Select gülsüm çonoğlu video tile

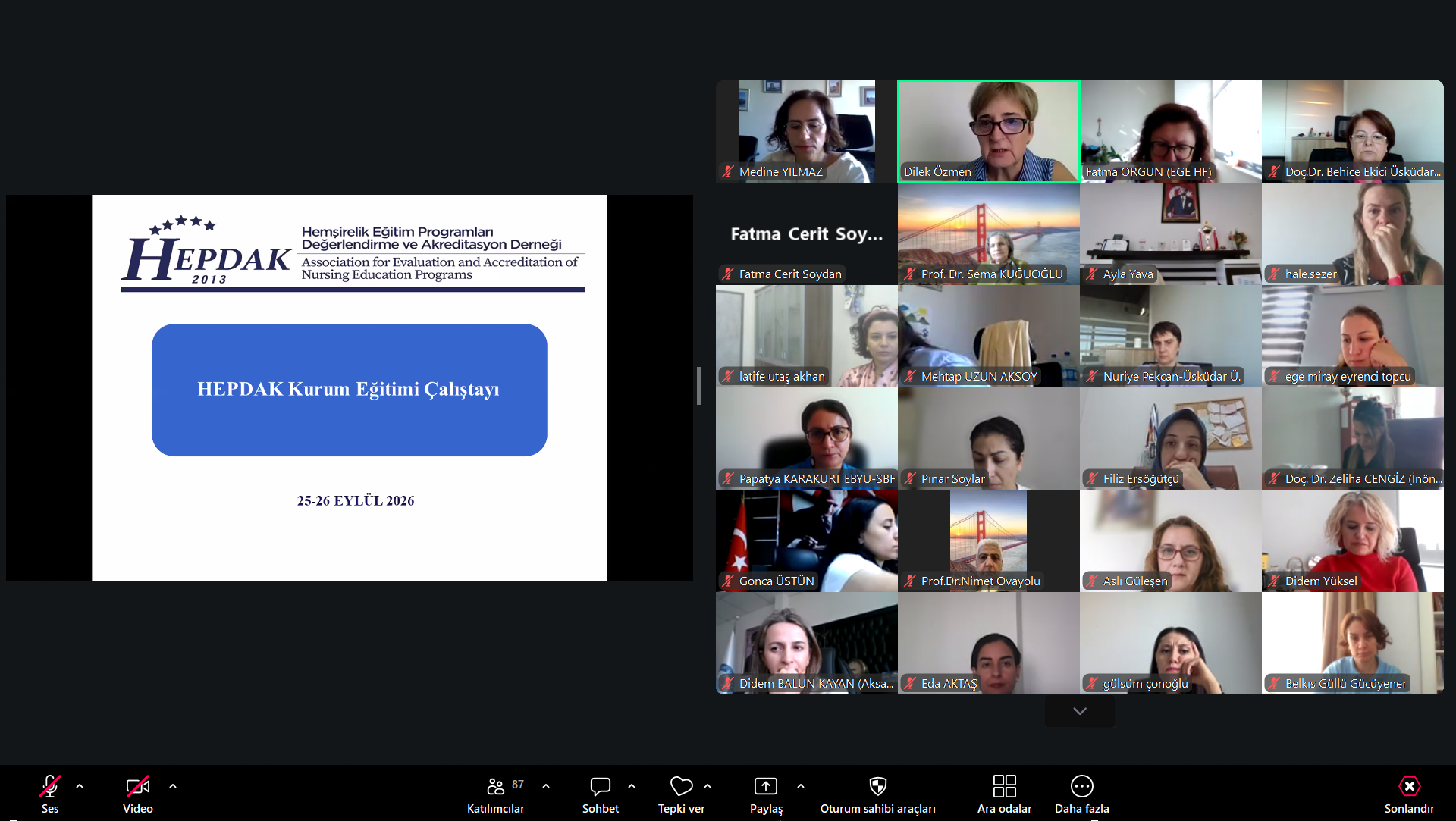(1171, 643)
